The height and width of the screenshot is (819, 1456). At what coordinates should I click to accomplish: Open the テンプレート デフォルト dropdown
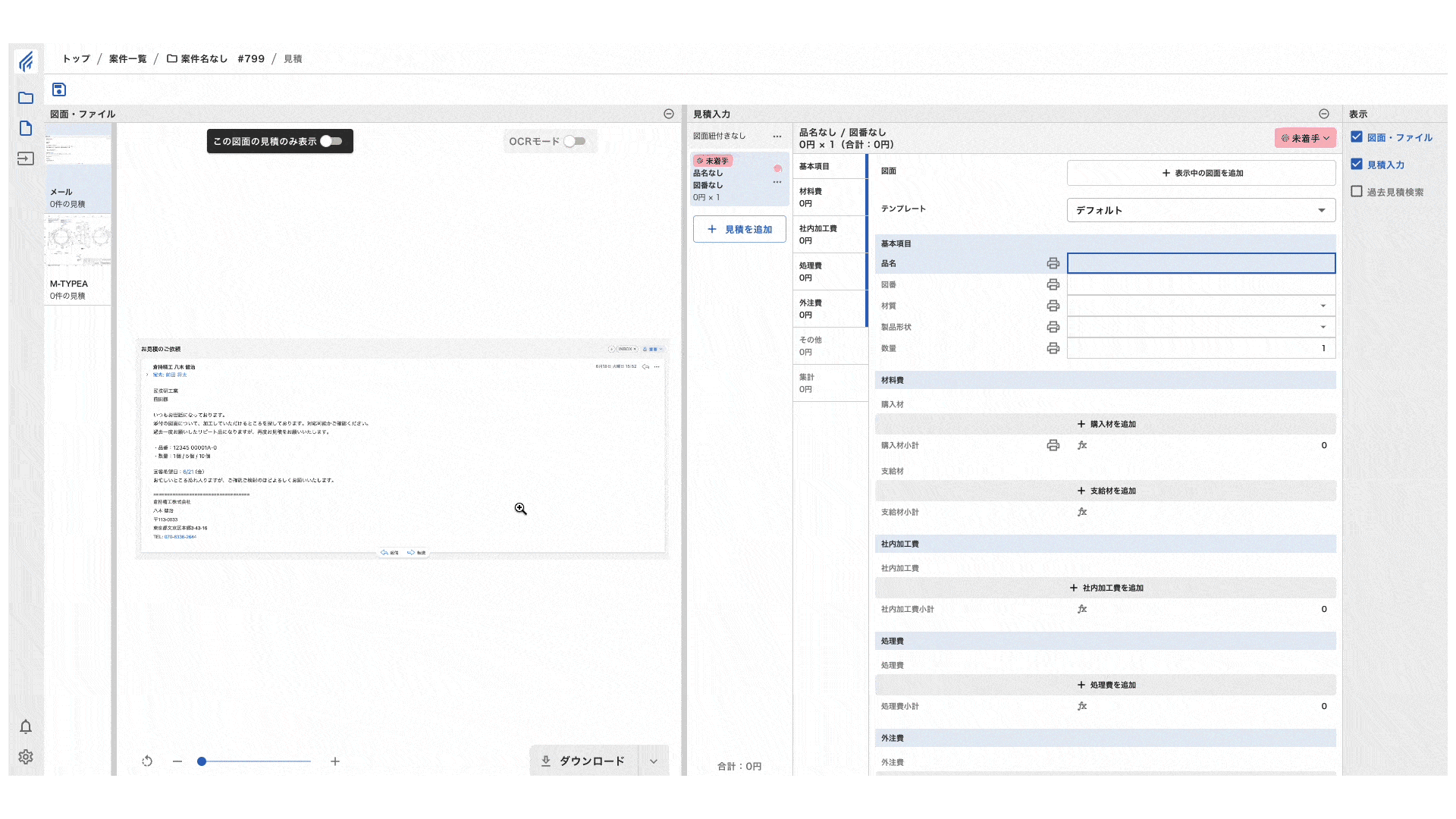click(x=1200, y=210)
